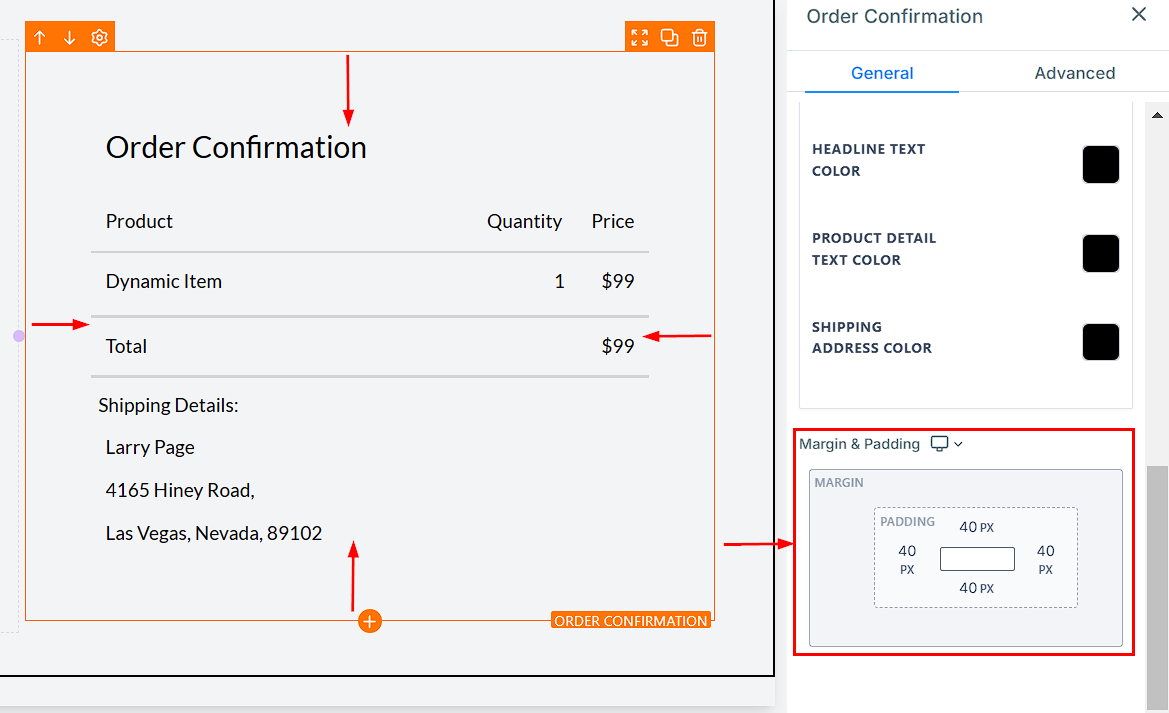Click the expand fullscreen icon on element
Viewport: 1169px width, 713px height.
pos(640,38)
